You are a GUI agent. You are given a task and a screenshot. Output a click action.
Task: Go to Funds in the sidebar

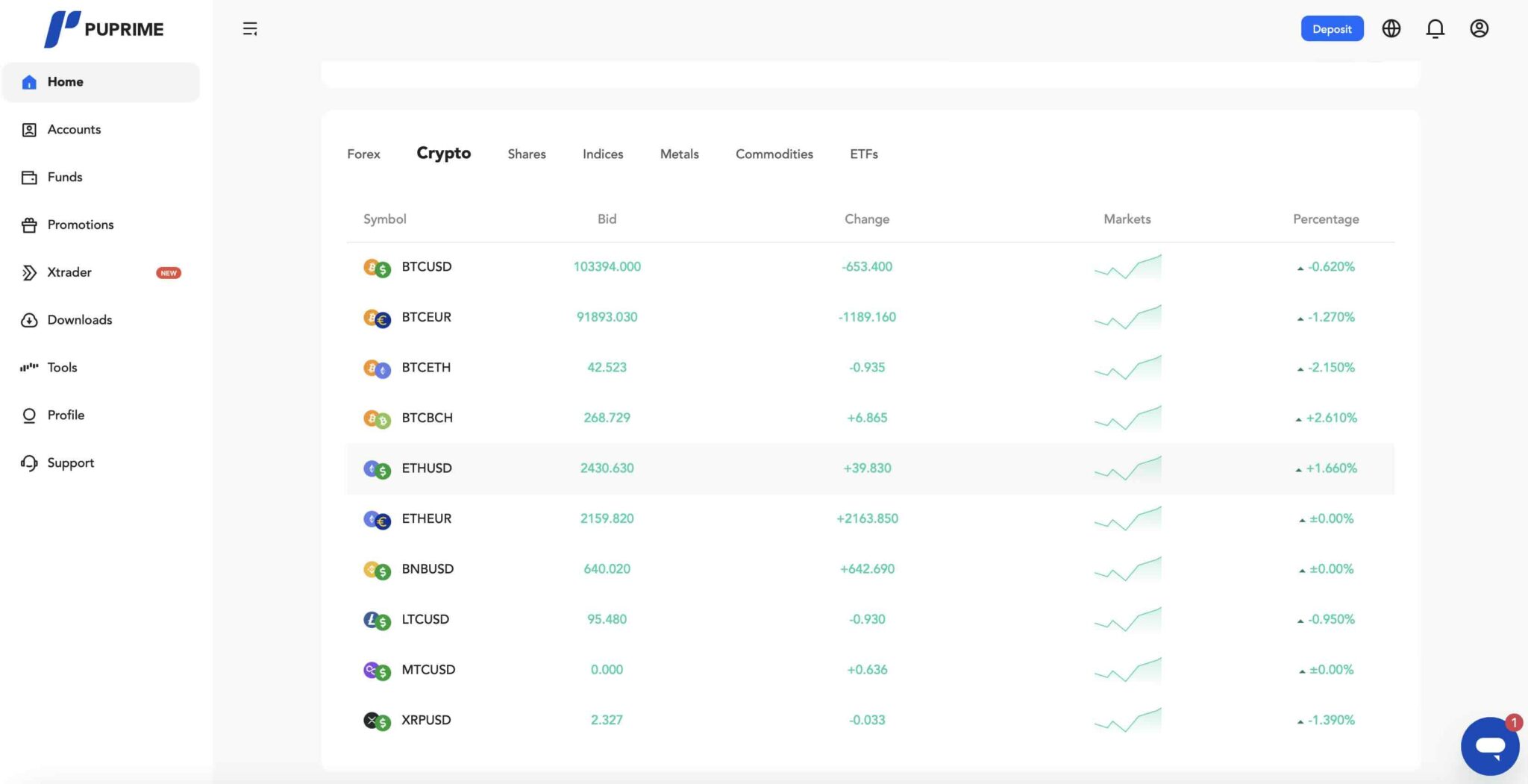pyautogui.click(x=65, y=178)
